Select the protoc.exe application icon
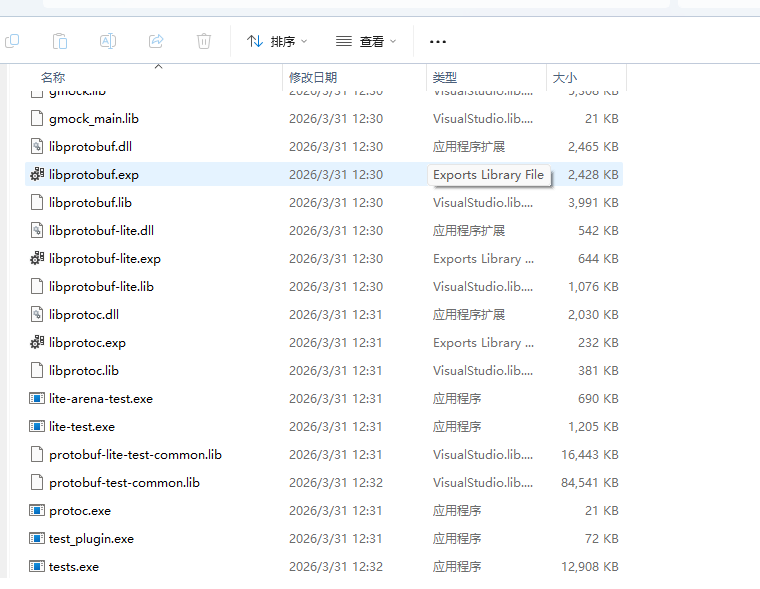 pos(37,510)
